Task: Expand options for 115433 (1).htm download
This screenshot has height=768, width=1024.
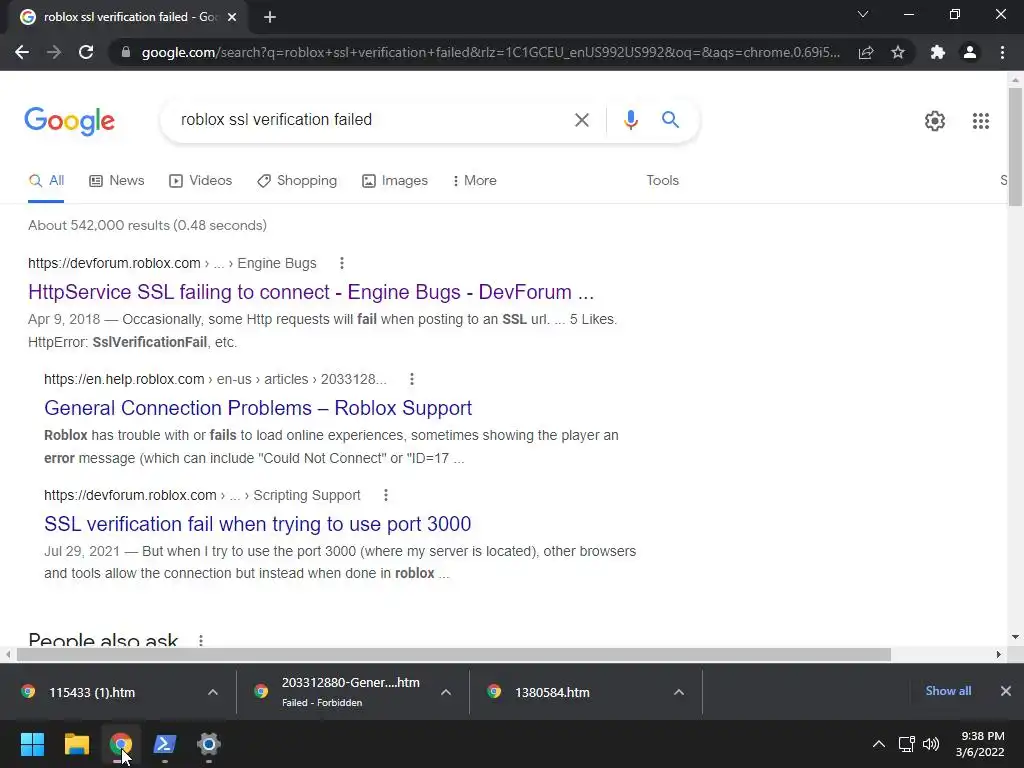Action: point(213,692)
